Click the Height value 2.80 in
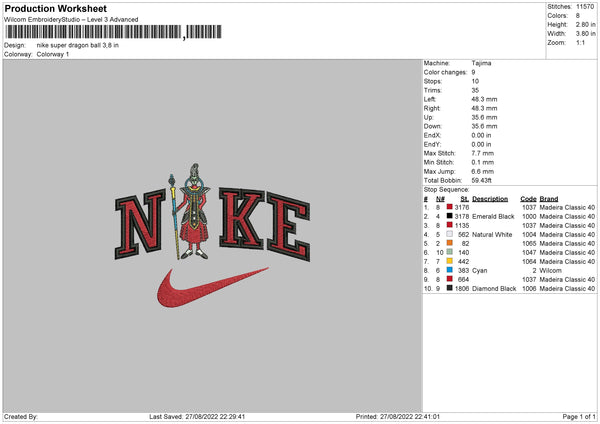This screenshot has width=600, height=424. (585, 24)
